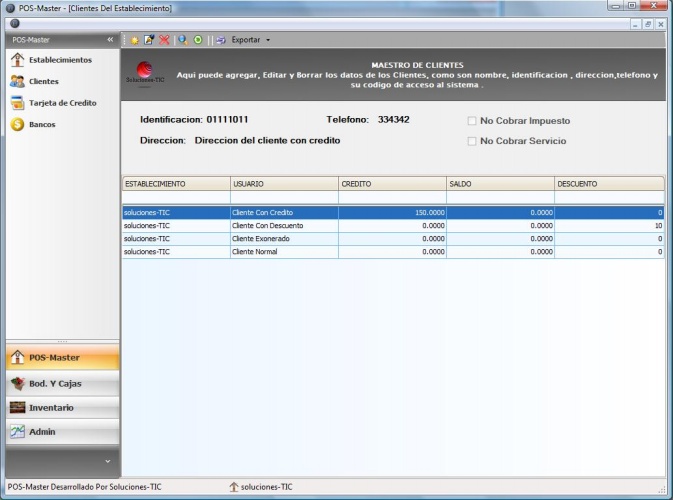Click the magnifier search icon in toolbar
The height and width of the screenshot is (500, 673).
pyautogui.click(x=183, y=40)
